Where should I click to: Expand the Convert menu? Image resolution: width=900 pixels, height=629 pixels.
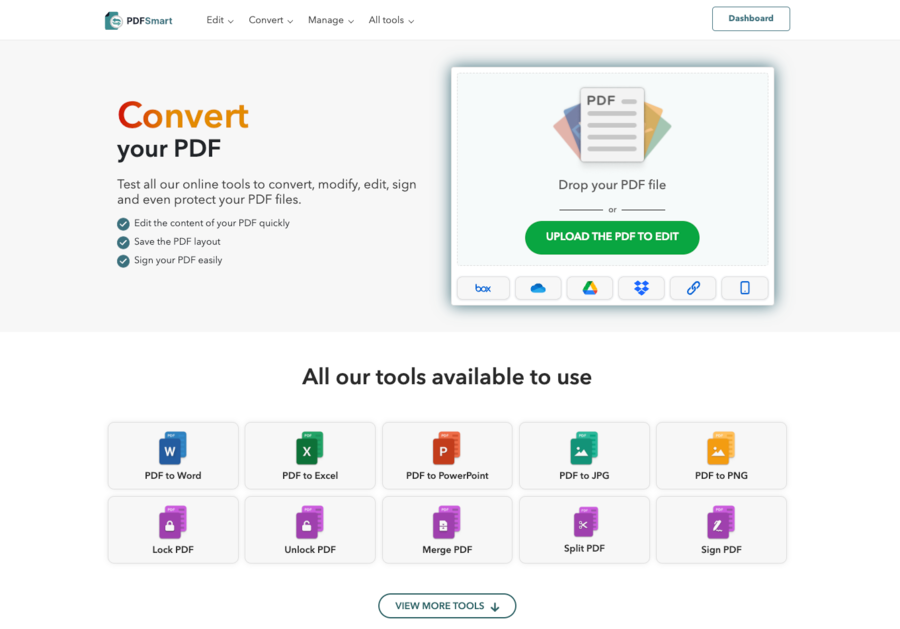click(269, 20)
